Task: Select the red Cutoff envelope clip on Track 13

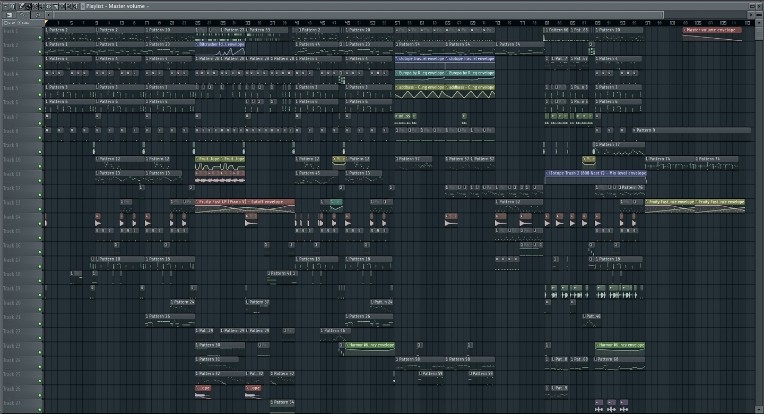Action: tap(245, 206)
